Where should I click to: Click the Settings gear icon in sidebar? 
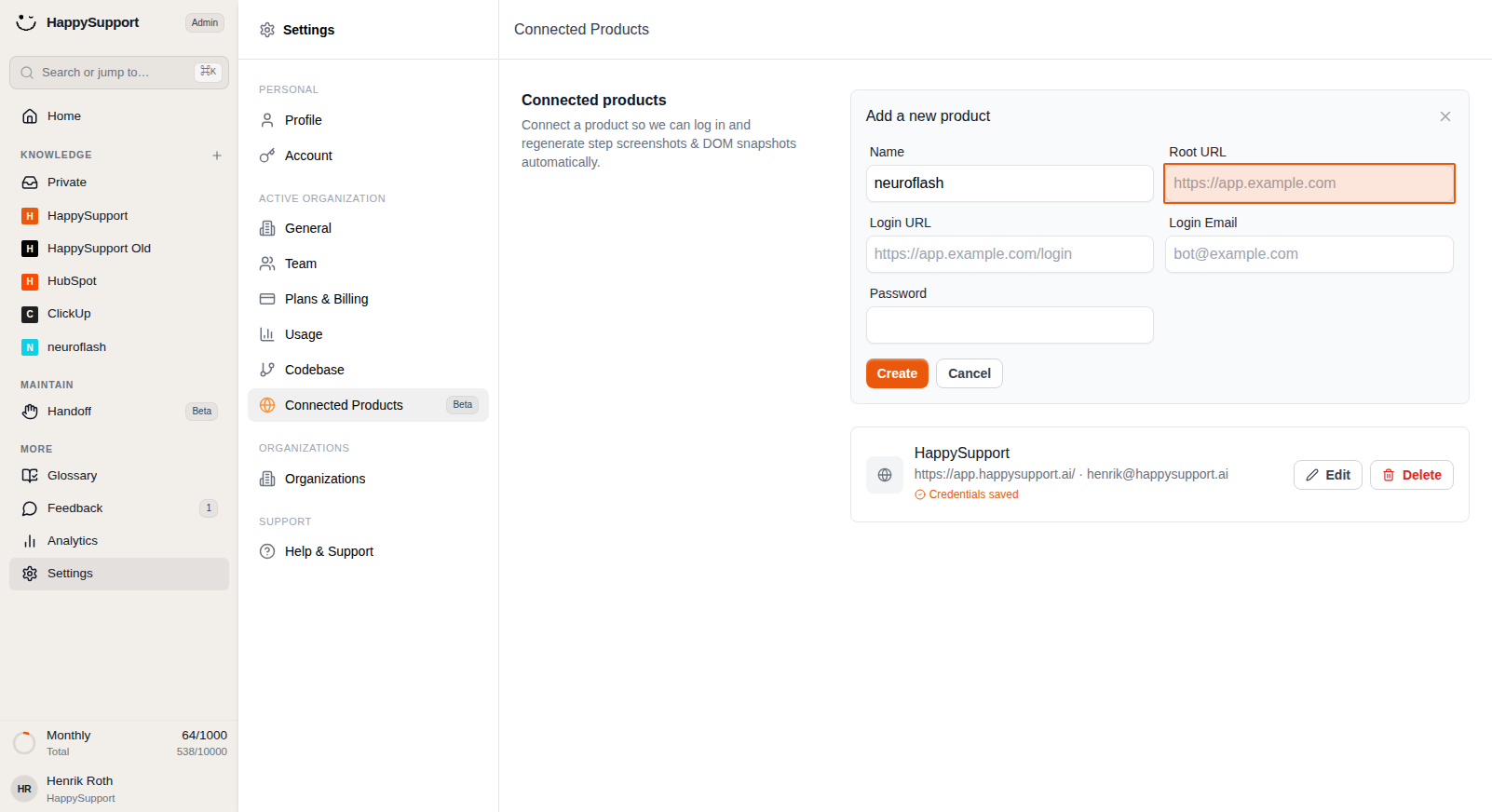30,574
